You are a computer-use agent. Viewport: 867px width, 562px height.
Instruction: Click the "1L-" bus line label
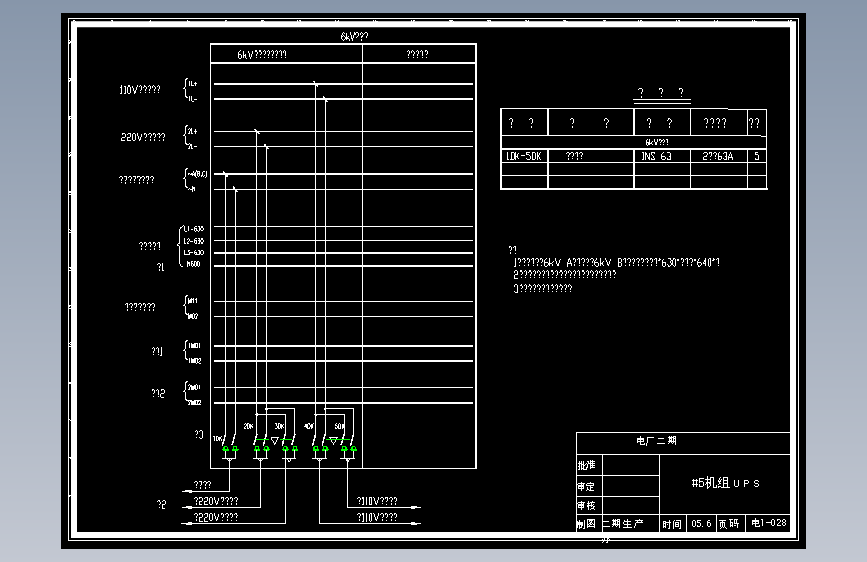(192, 99)
